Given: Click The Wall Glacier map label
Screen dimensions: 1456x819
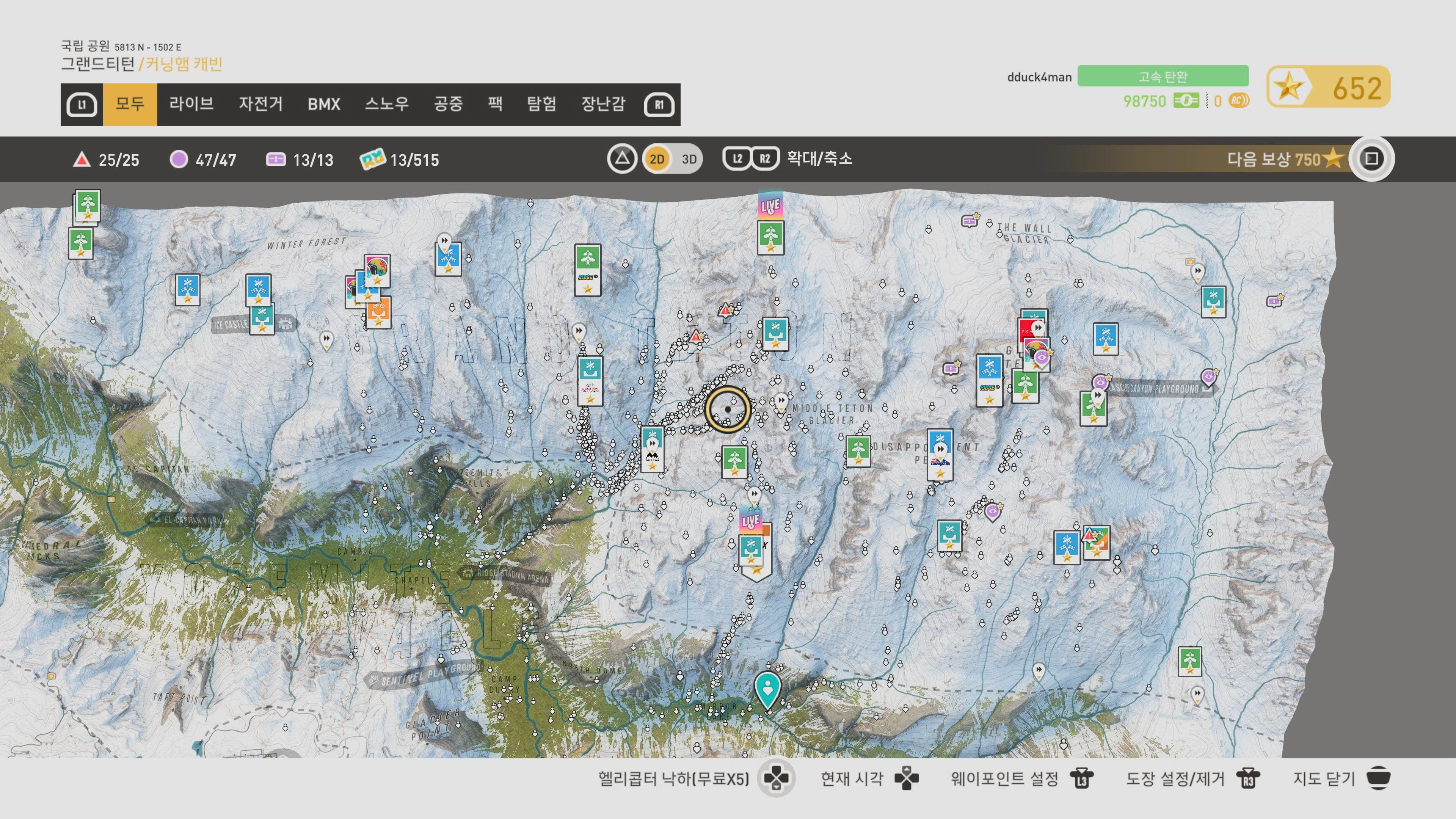Looking at the screenshot, I should pos(1025,233).
